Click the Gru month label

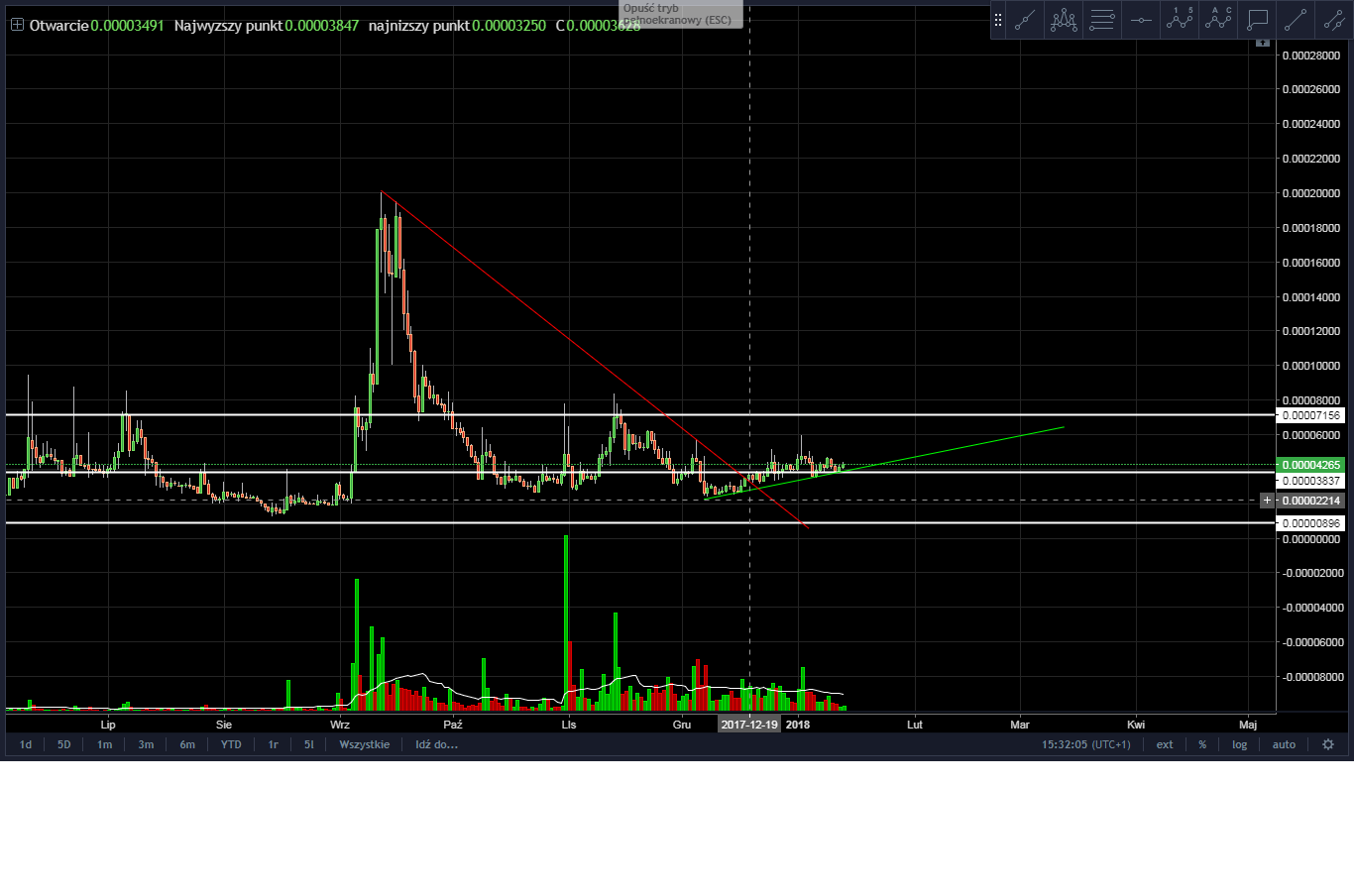[682, 725]
